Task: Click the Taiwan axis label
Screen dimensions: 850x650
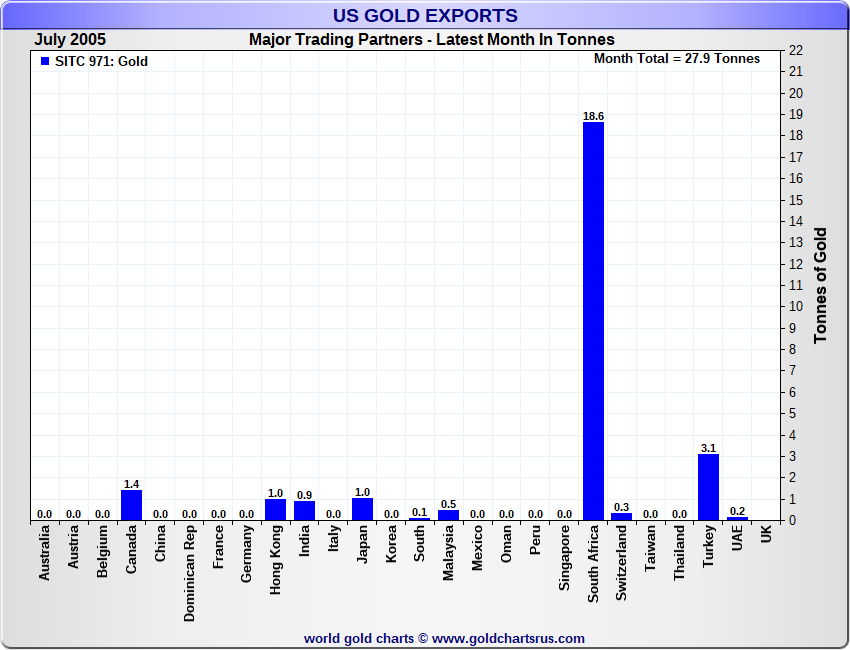Action: pyautogui.click(x=651, y=548)
